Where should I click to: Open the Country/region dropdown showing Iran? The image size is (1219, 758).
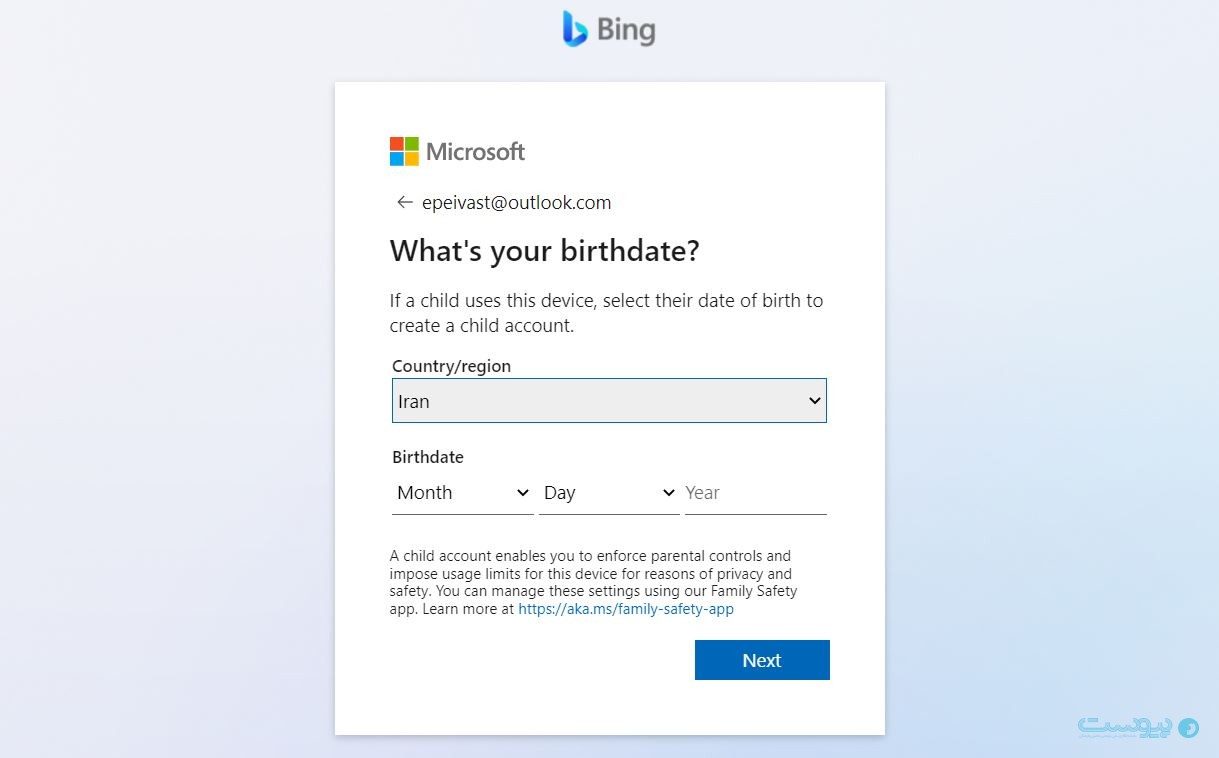pos(609,401)
